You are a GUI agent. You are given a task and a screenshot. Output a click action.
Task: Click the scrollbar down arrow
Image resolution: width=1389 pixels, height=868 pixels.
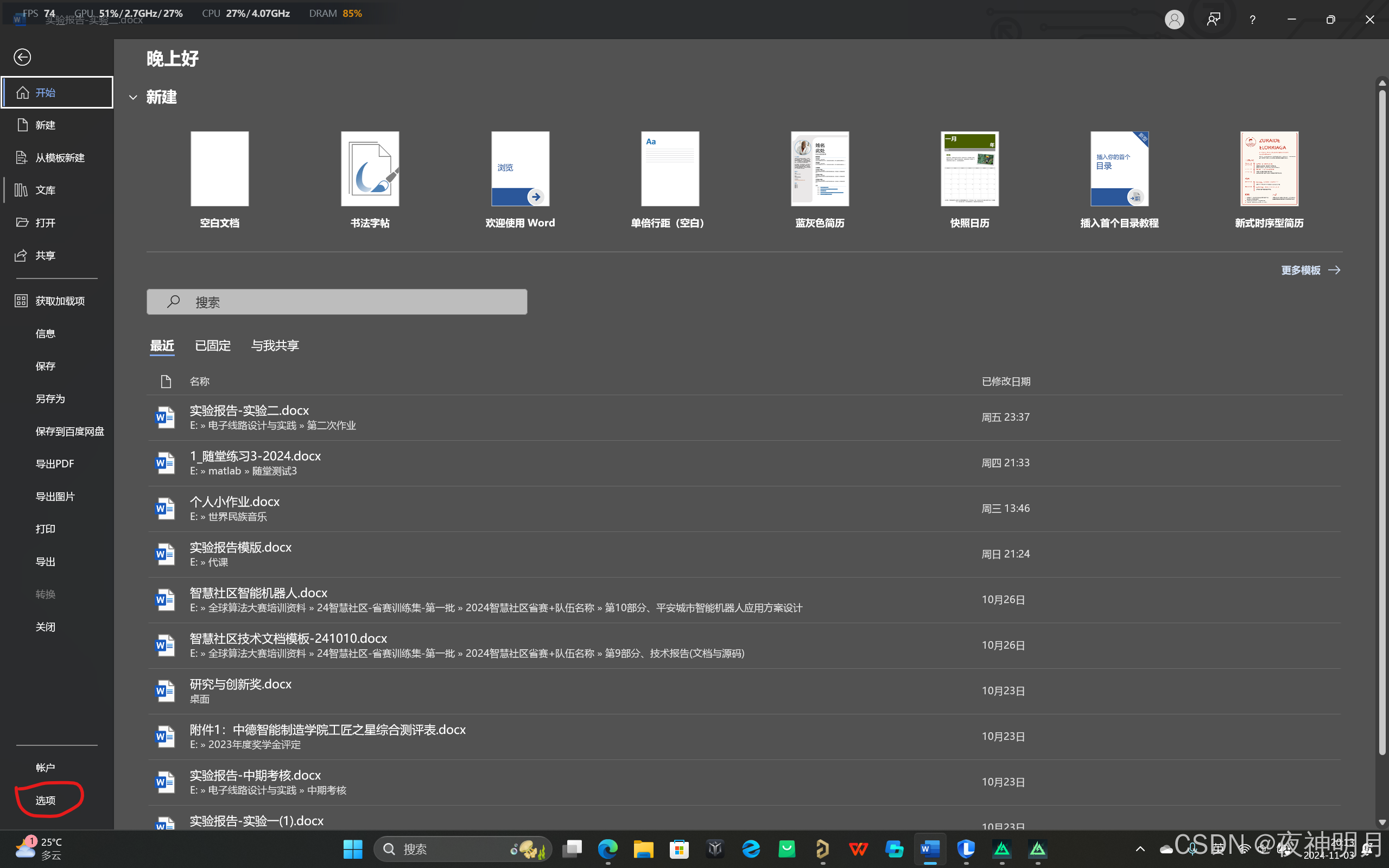click(x=1381, y=822)
